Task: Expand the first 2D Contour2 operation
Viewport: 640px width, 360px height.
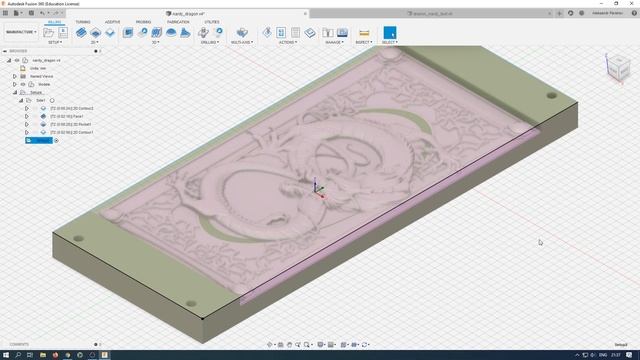Action: 27,108
